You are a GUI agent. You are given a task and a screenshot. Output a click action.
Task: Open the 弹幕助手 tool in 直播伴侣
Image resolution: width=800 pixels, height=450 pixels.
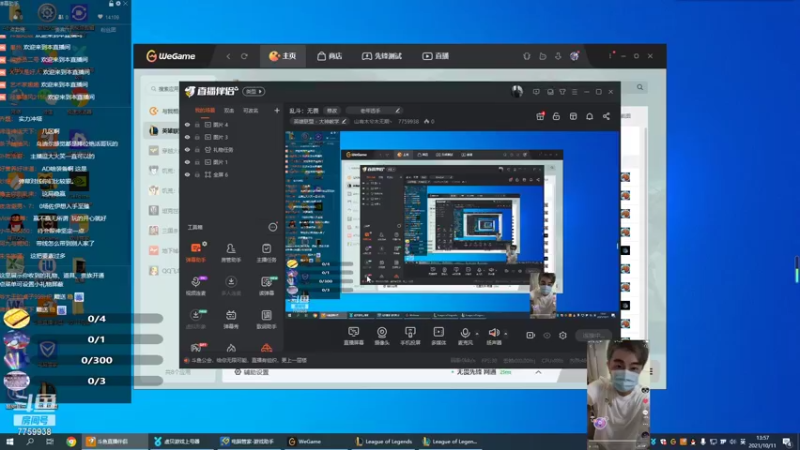[196, 252]
